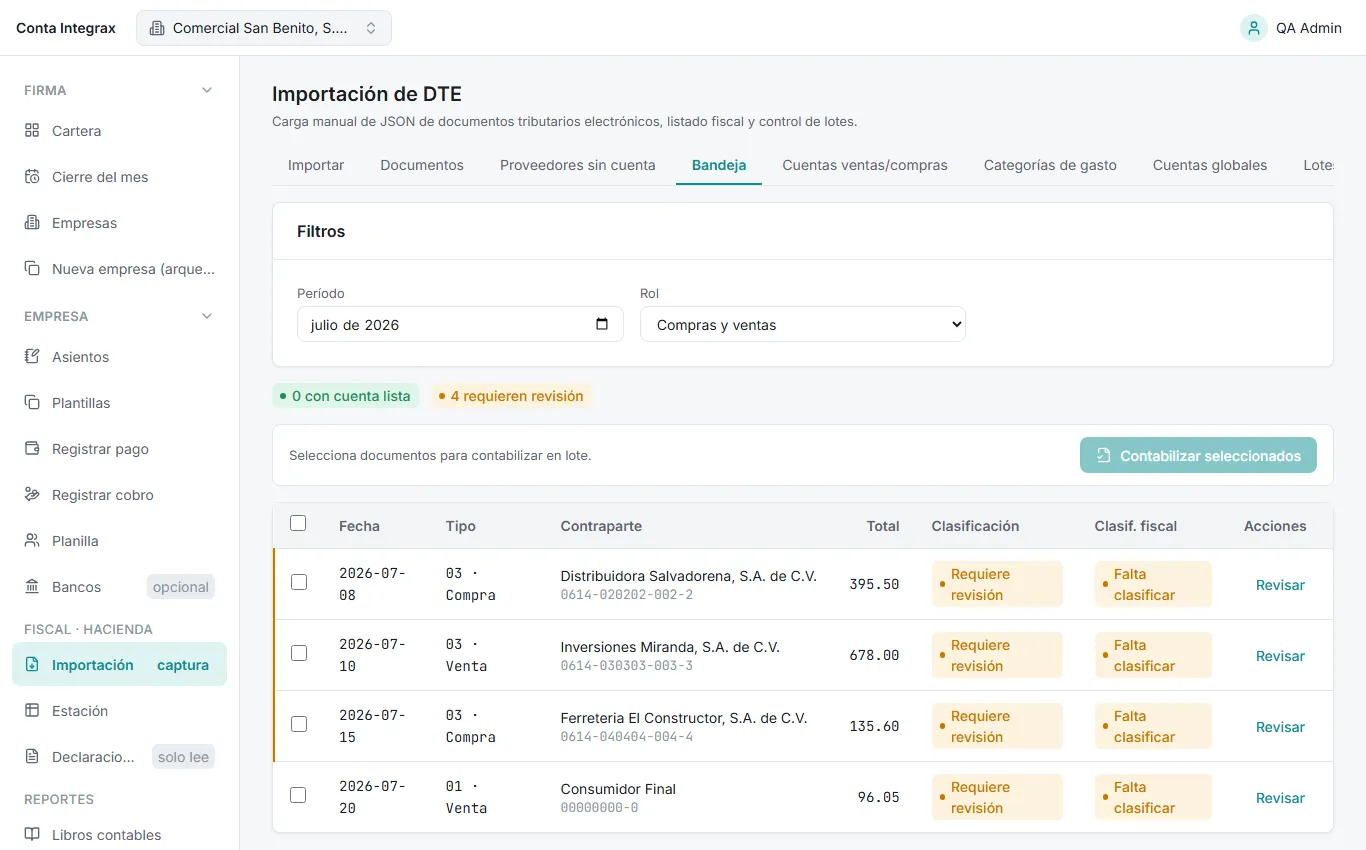The height and width of the screenshot is (850, 1366).
Task: Collapse the EMPRESA sidebar section
Action: coord(207,316)
